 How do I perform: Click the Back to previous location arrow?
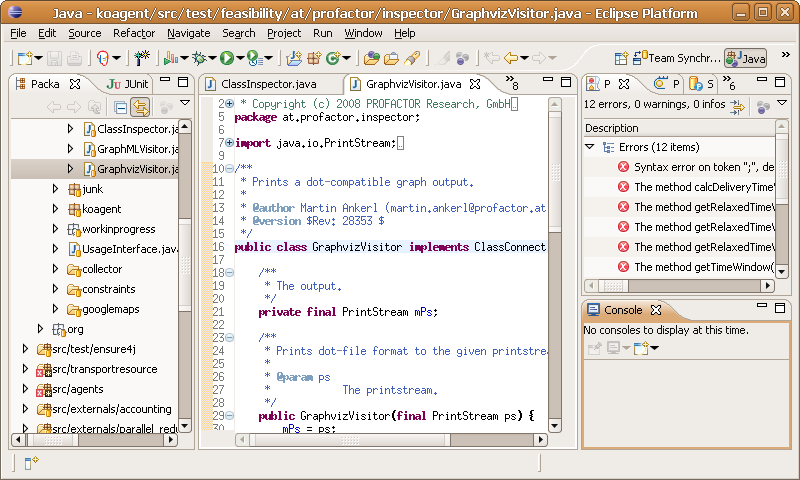coord(511,58)
